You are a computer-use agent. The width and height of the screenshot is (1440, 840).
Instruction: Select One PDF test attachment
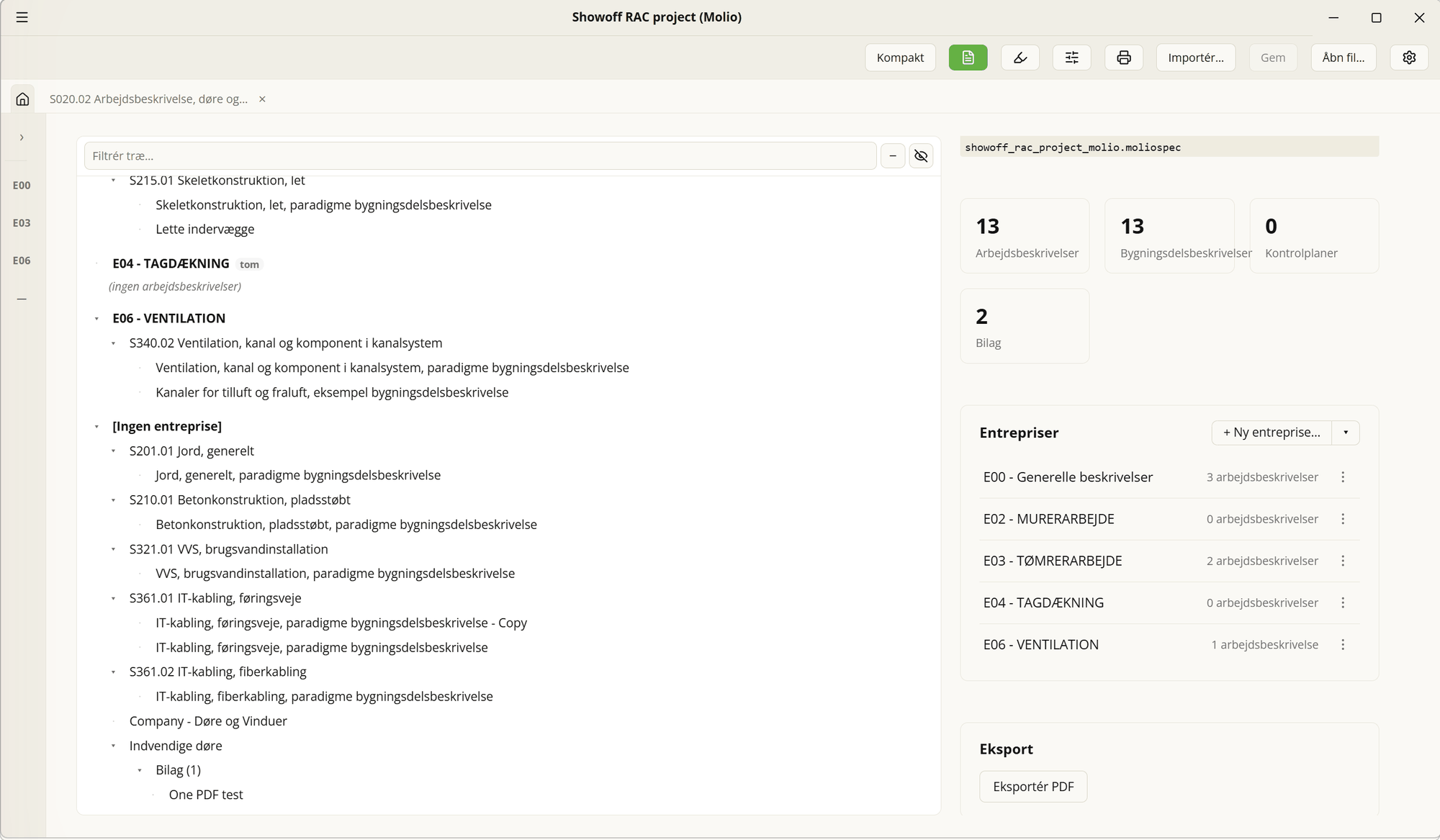(x=206, y=795)
